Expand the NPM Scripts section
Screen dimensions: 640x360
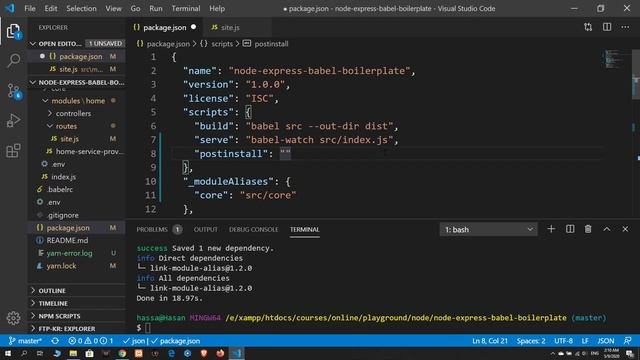[77, 316]
